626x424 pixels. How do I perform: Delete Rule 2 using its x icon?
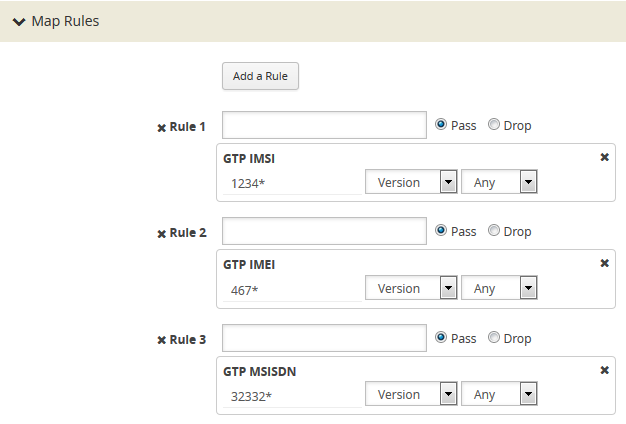point(162,233)
